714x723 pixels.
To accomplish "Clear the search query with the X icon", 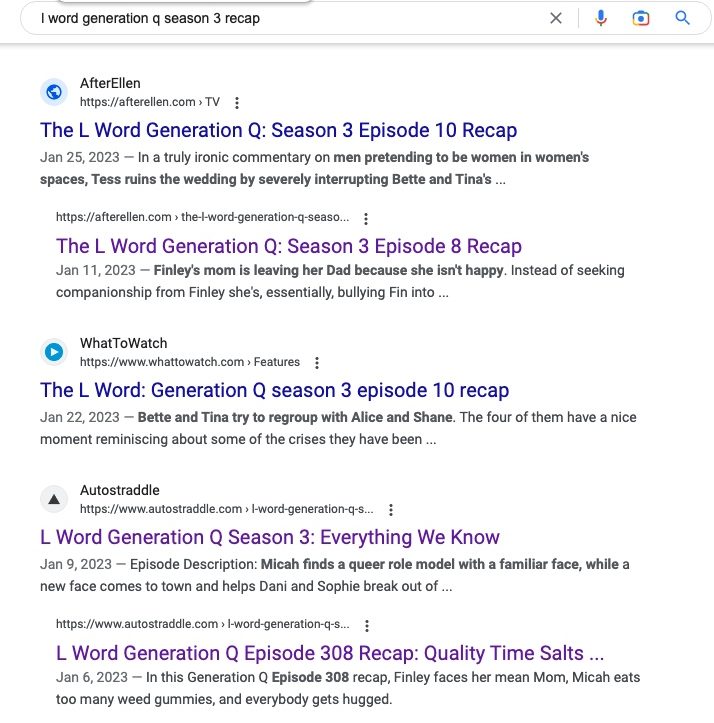I will (x=556, y=18).
